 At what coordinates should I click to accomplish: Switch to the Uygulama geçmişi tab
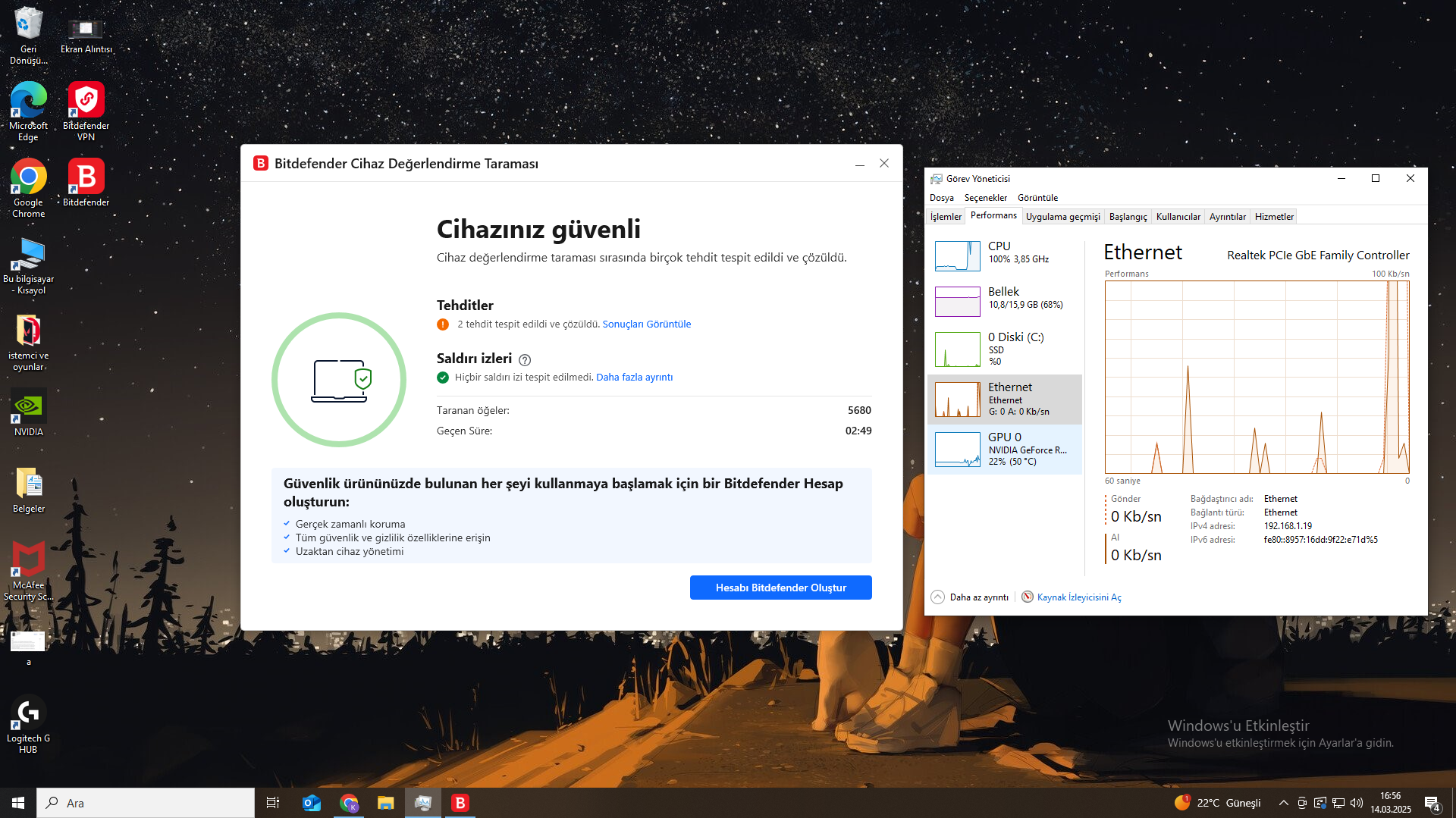tap(1063, 217)
